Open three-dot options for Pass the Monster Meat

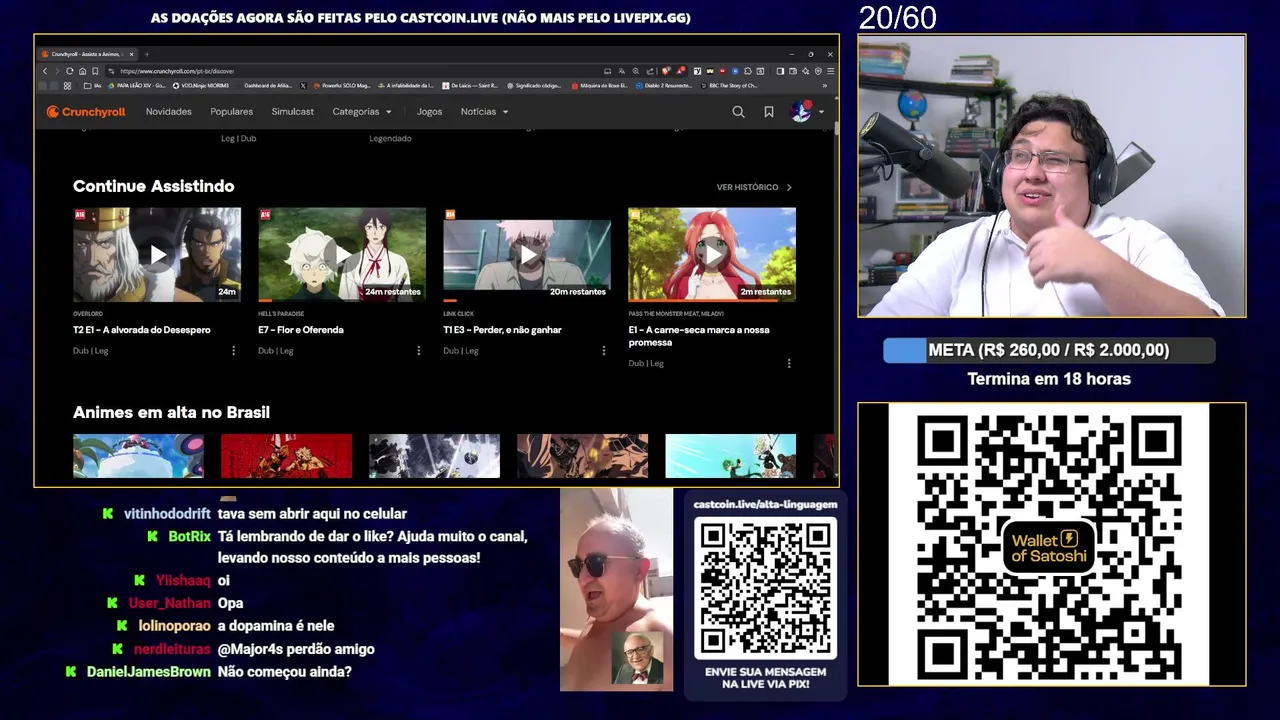click(789, 364)
